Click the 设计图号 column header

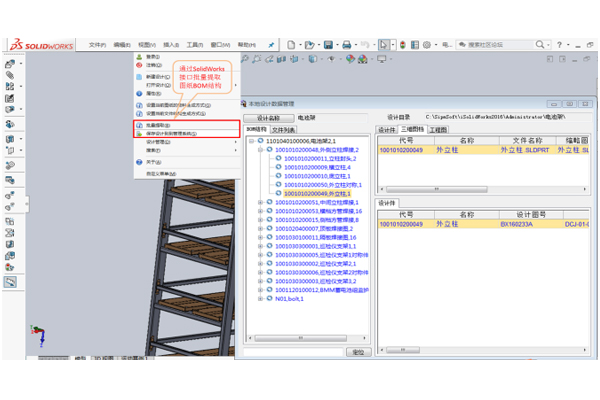pos(531,215)
